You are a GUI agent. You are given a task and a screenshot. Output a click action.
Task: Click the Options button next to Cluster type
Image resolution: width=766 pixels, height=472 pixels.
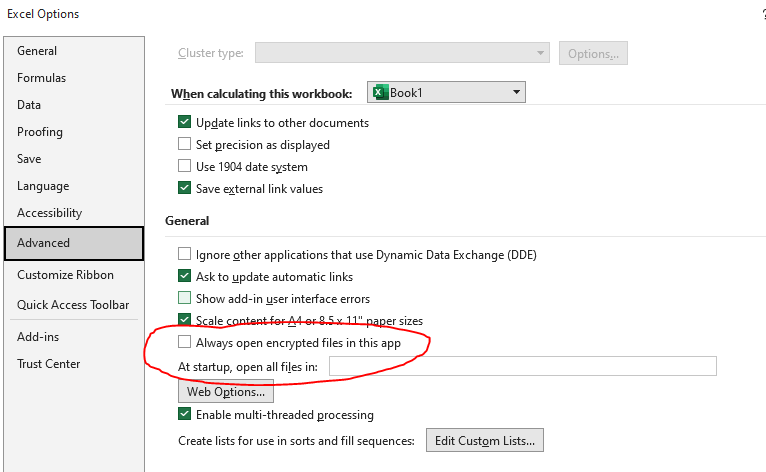tap(593, 53)
